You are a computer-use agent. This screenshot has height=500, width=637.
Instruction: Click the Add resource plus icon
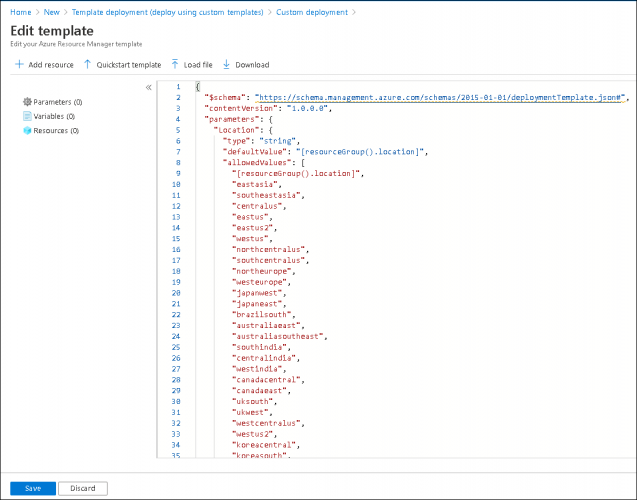19,65
